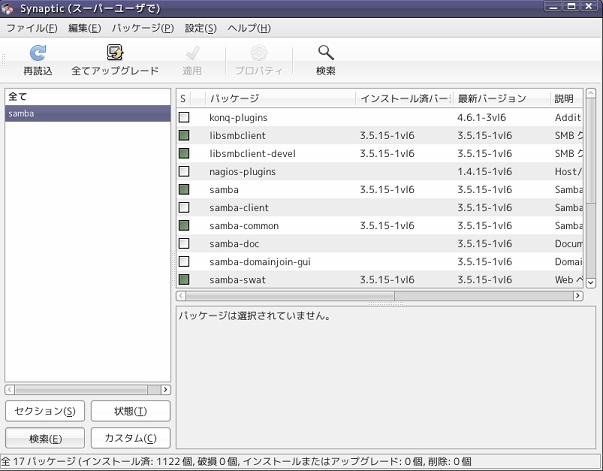Click the セクション(S) button
Viewport: 603px width, 471px height.
pos(45,411)
